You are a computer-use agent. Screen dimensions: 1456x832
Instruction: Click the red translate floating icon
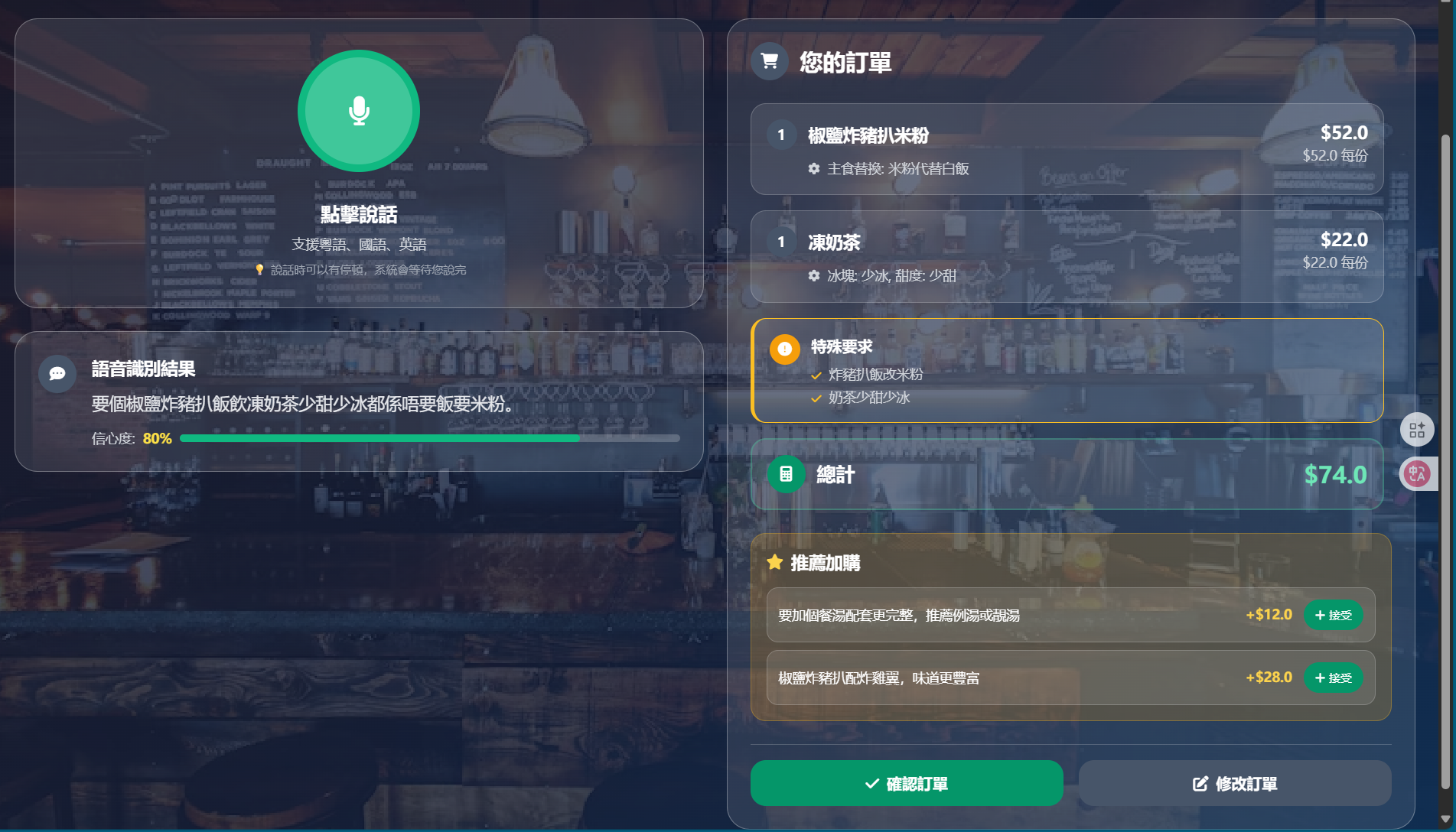(x=1417, y=474)
